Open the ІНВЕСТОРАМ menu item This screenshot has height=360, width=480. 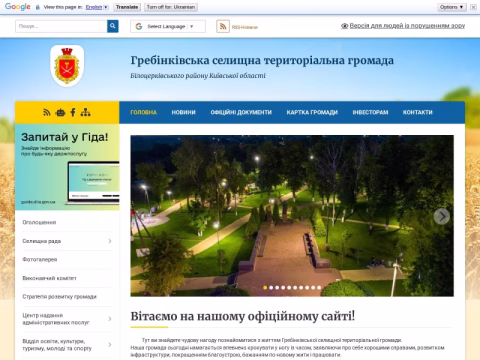pos(370,112)
